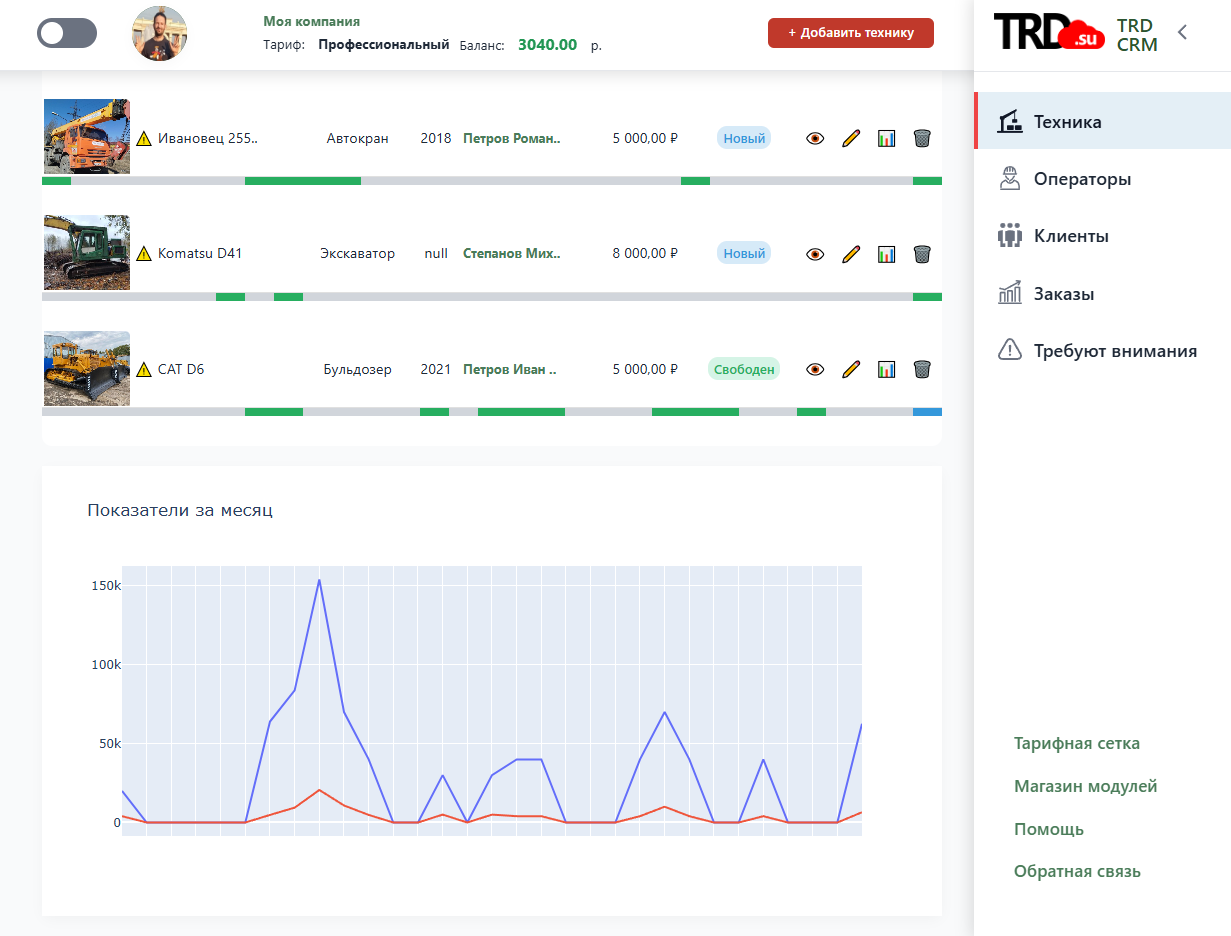
Task: Click the blue segment on CAT D6 timeline
Action: tap(927, 412)
